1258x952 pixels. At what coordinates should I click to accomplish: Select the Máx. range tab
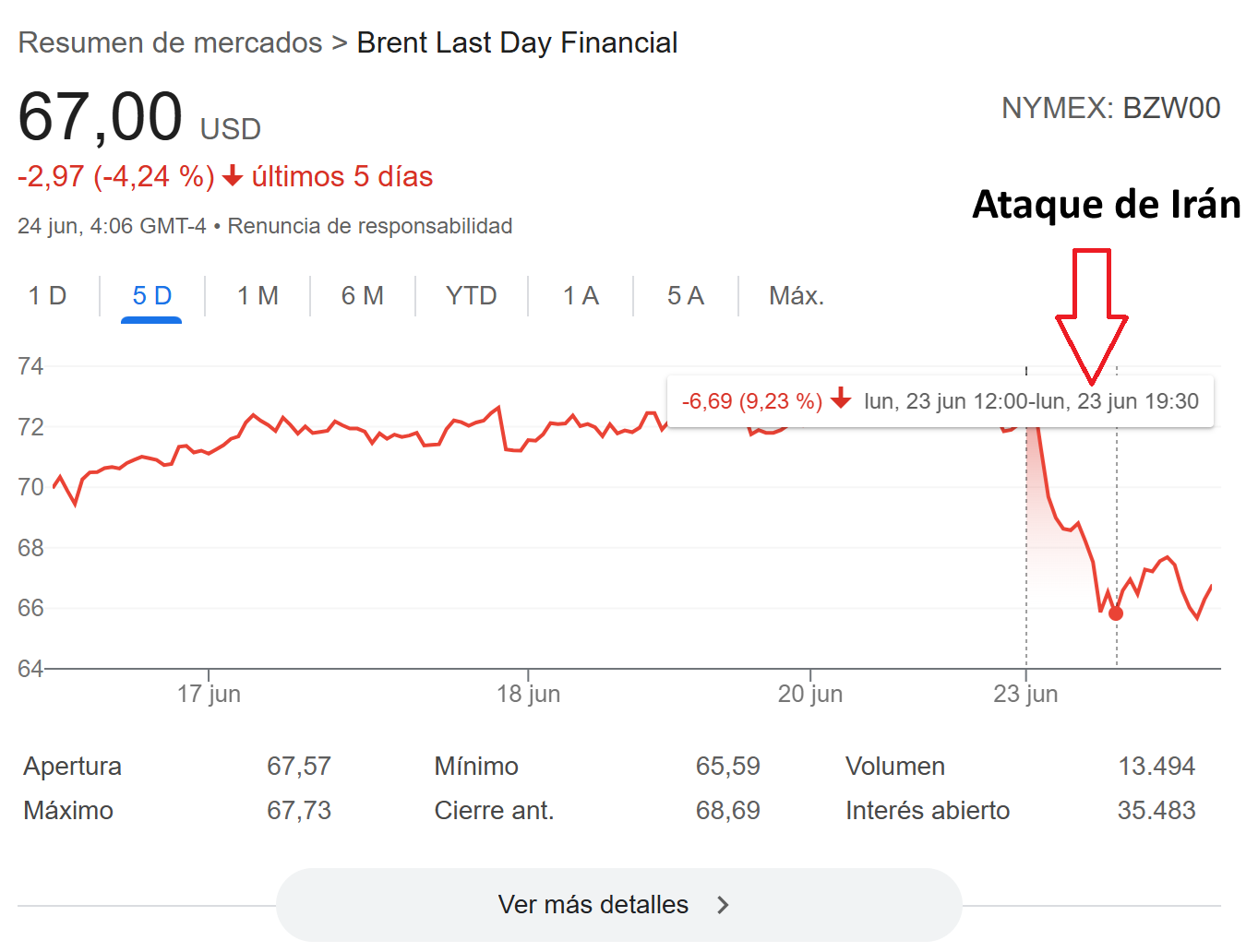[x=796, y=296]
